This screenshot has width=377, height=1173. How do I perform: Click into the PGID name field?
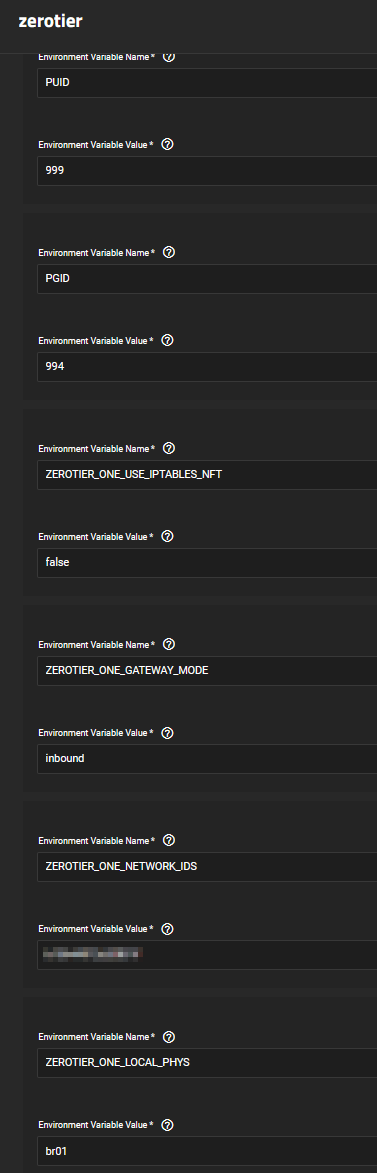click(x=207, y=279)
